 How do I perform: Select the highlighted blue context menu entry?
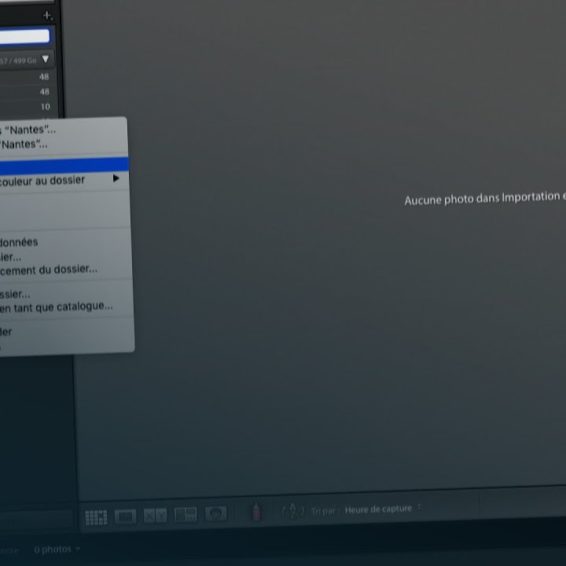pyautogui.click(x=64, y=165)
